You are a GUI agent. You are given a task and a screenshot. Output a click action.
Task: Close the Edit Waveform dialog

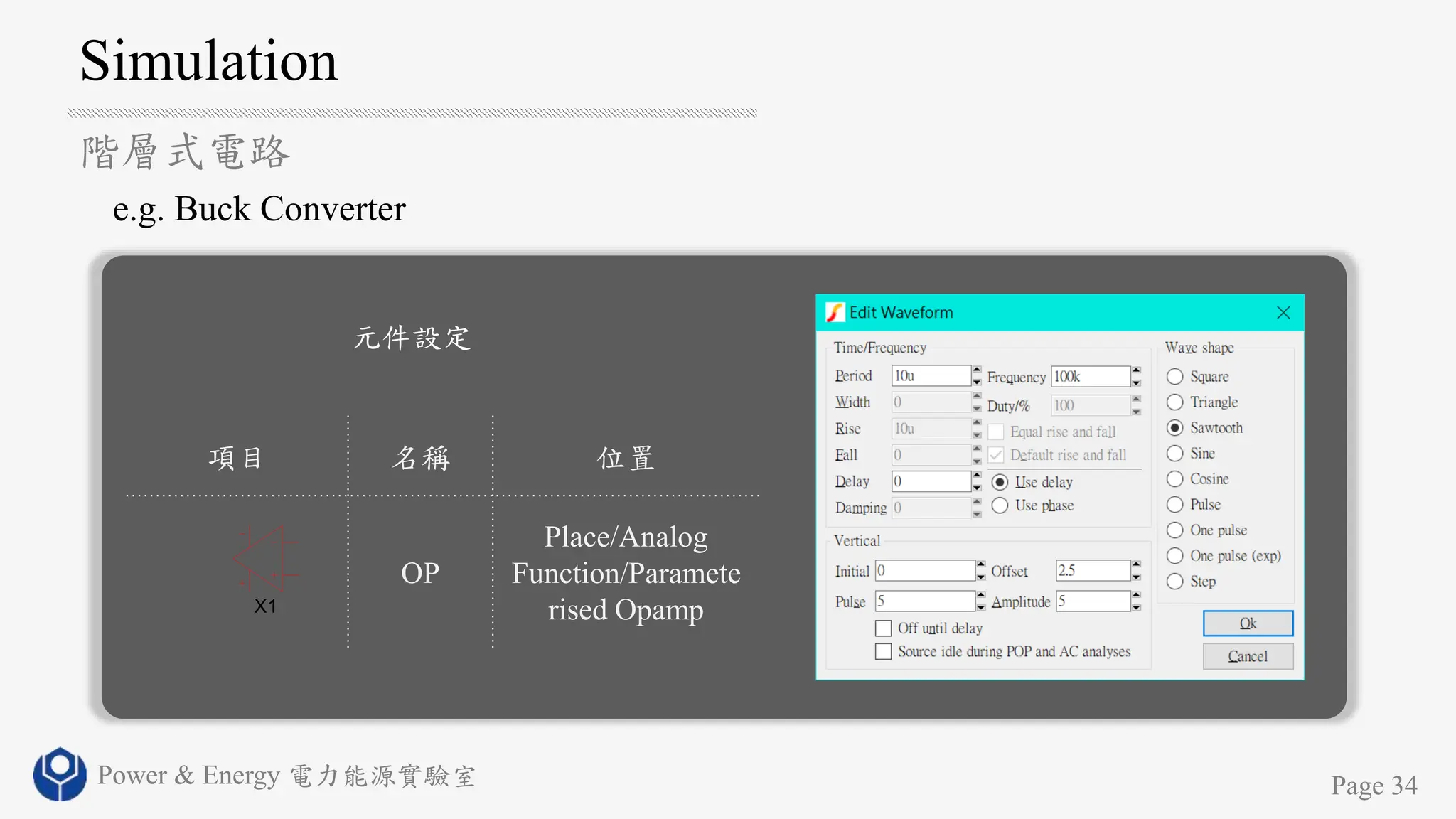point(1283,313)
